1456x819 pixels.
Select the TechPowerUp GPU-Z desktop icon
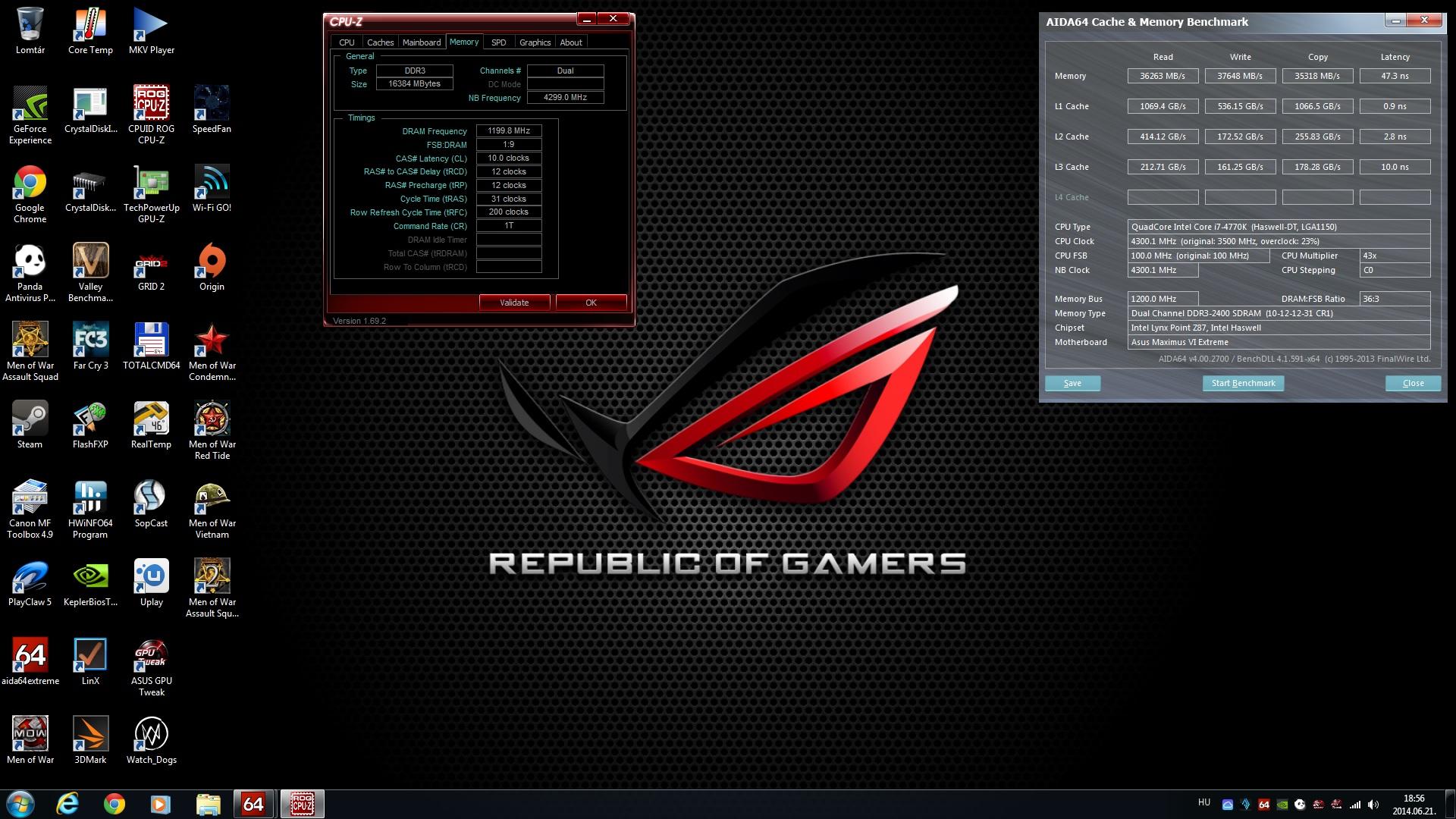(151, 194)
